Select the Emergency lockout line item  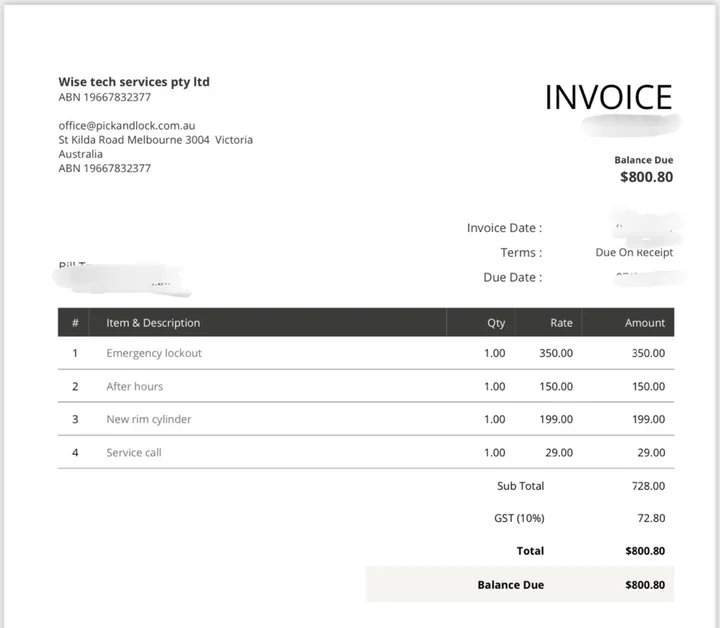[154, 353]
